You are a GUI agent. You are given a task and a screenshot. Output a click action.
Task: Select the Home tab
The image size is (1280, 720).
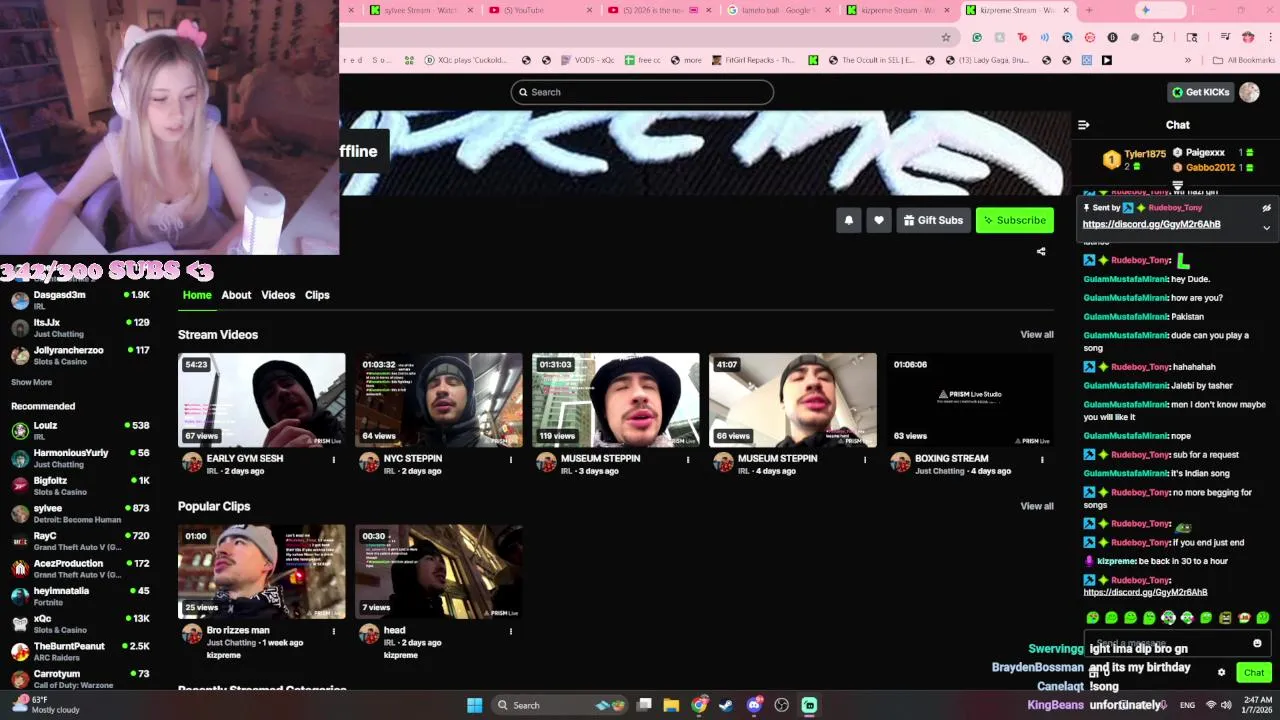[x=197, y=295]
